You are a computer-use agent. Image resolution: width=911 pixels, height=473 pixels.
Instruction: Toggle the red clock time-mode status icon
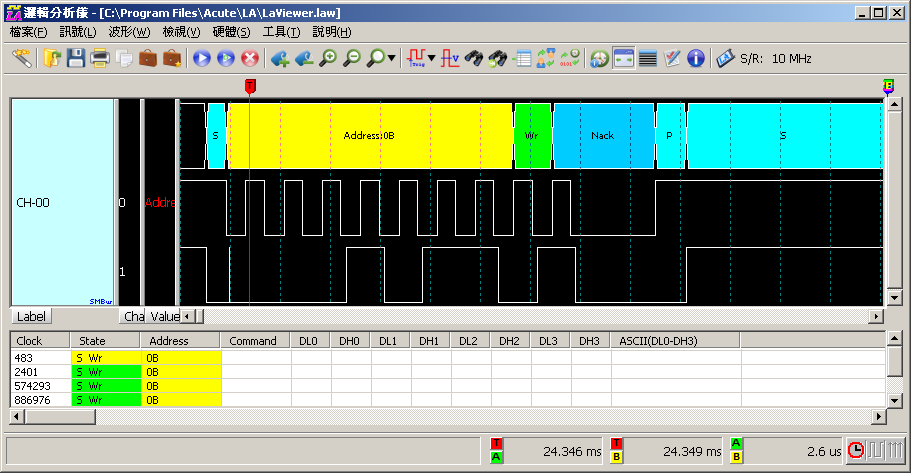click(x=856, y=450)
